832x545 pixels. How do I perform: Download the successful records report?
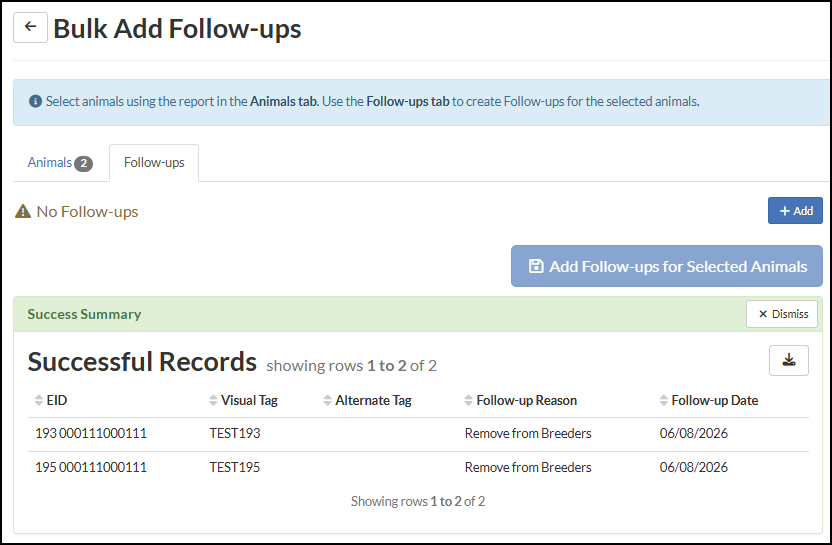click(x=788, y=360)
